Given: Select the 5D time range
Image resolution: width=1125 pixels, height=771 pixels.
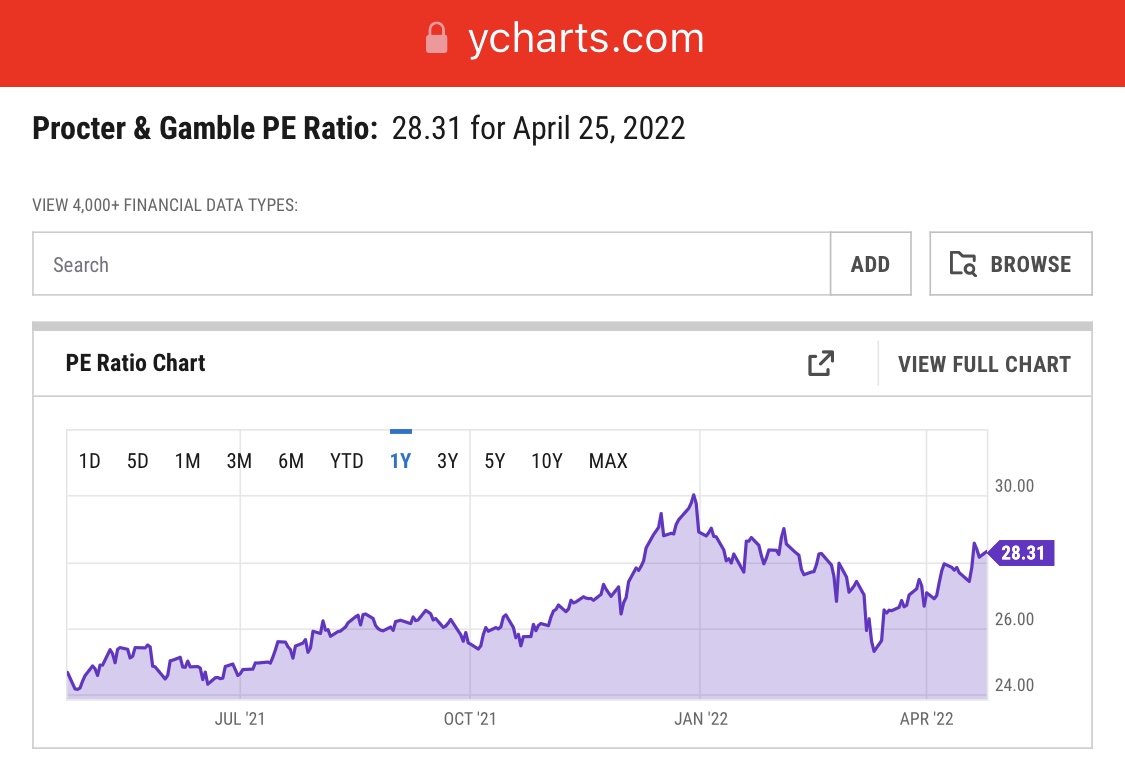Looking at the screenshot, I should pyautogui.click(x=138, y=461).
